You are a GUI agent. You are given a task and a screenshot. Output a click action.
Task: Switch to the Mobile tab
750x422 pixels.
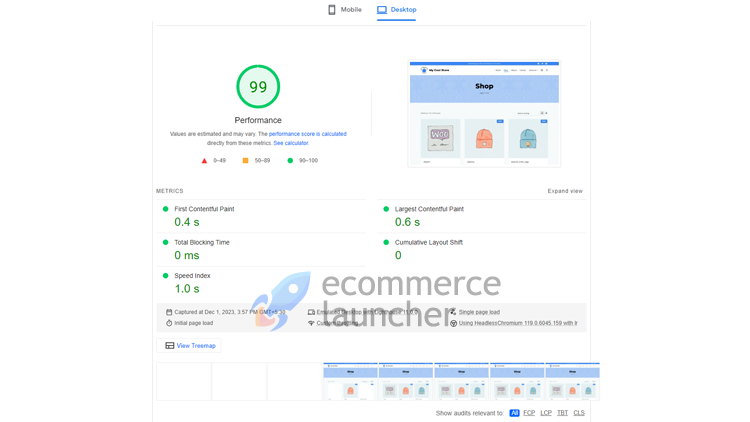345,10
